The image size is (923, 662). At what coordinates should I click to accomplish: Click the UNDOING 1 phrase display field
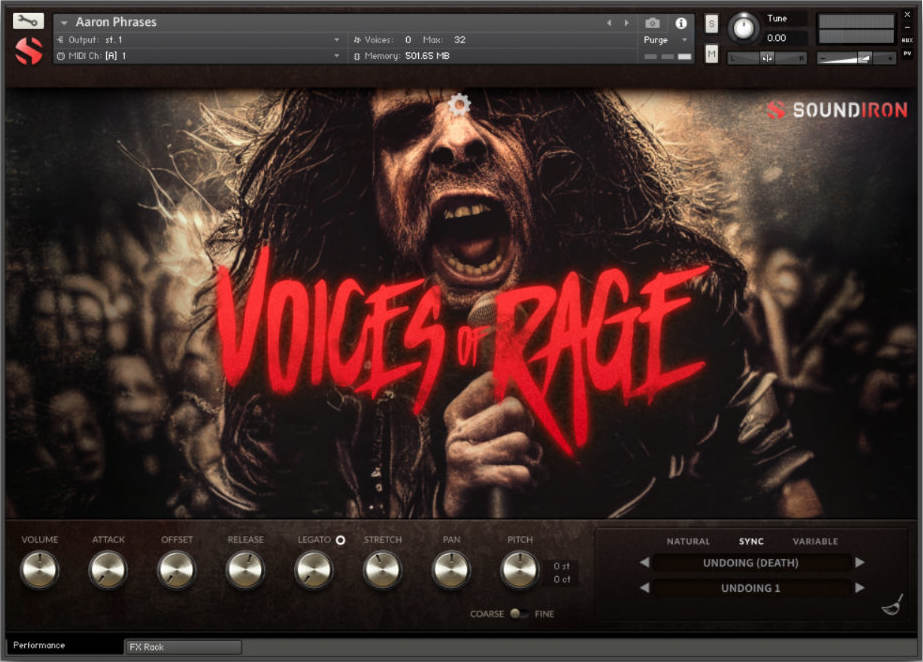[x=752, y=588]
